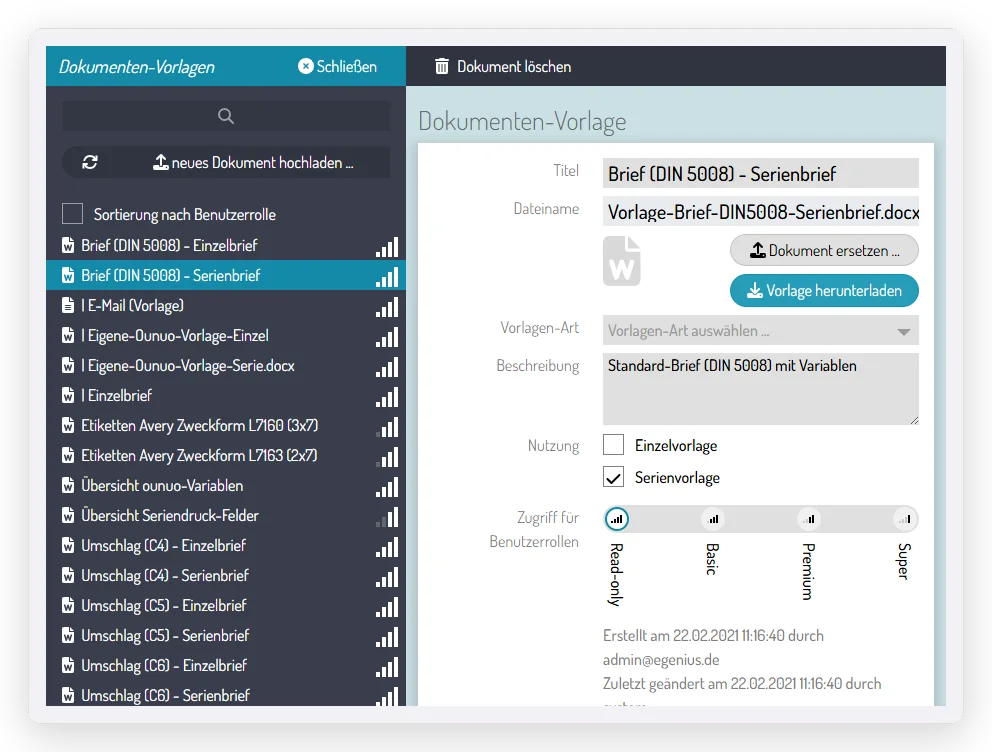Viewport: 992px width, 752px height.
Task: Enable the Einzelvorlage checkbox
Action: point(614,445)
